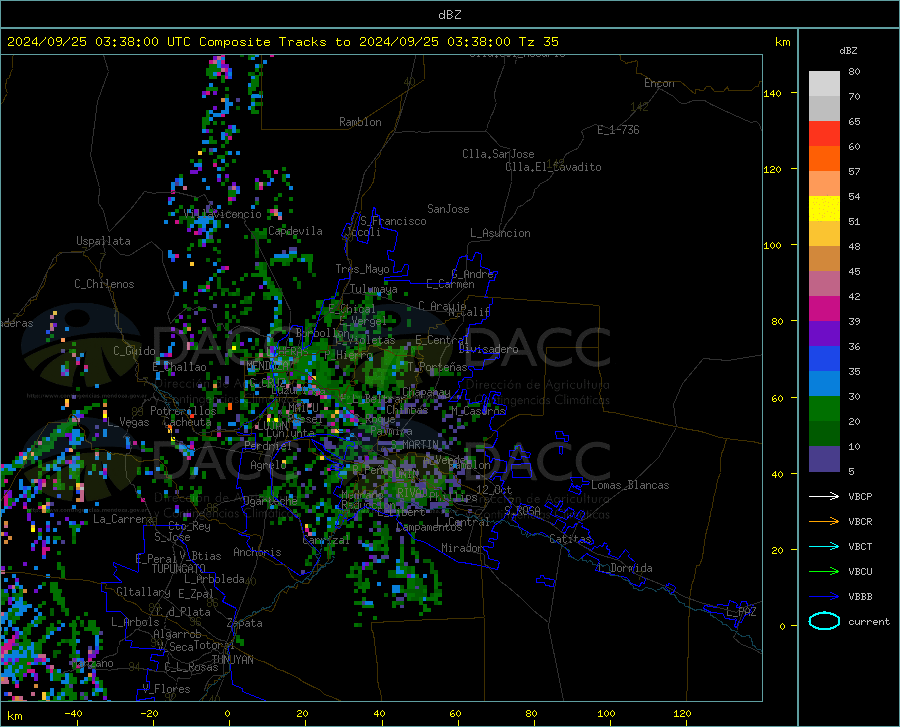Pick the red 65–60 dBZ swatch
This screenshot has height=727, width=900.
click(x=824, y=134)
